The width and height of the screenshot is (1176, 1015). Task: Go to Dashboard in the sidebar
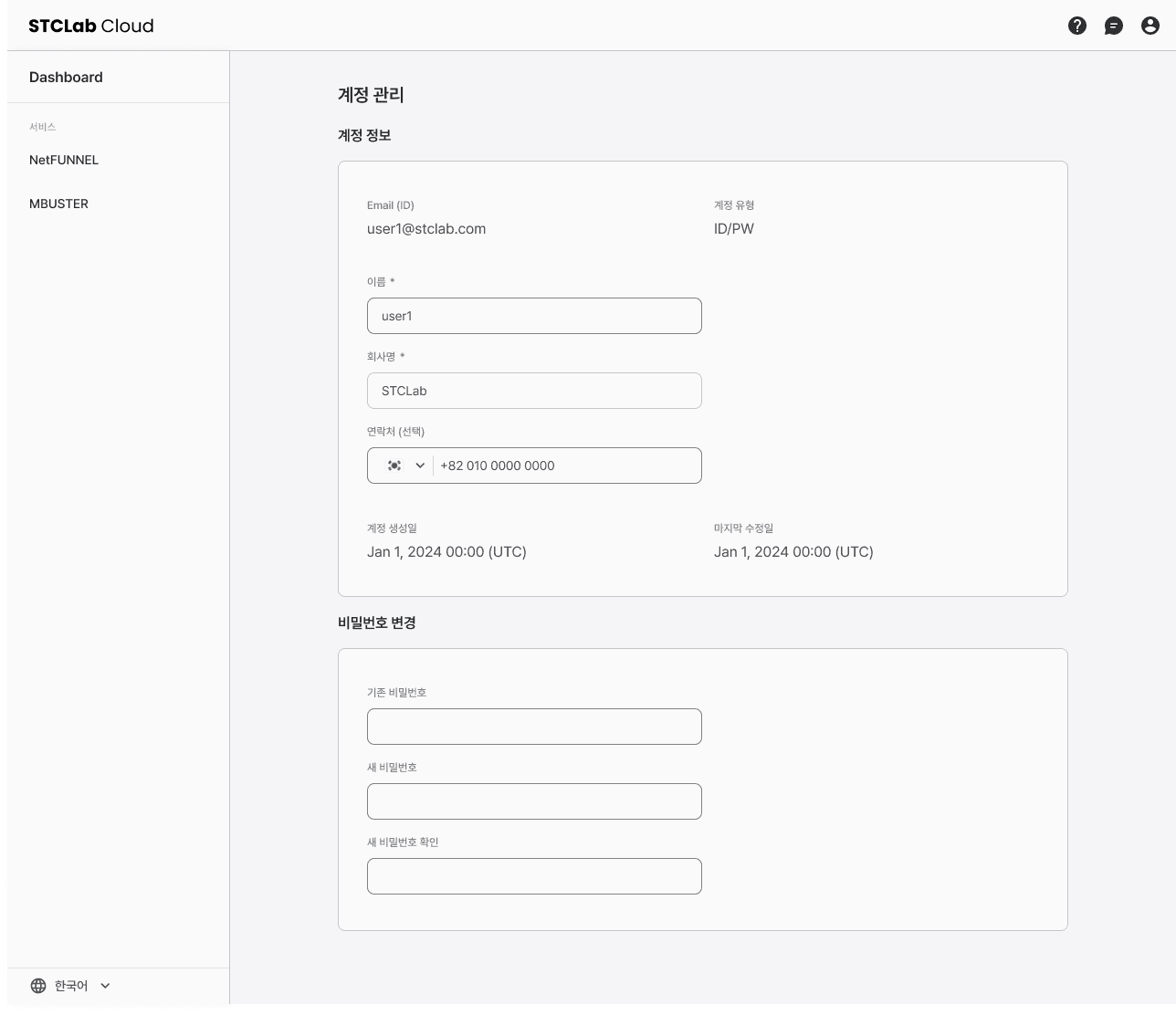pyautogui.click(x=66, y=77)
